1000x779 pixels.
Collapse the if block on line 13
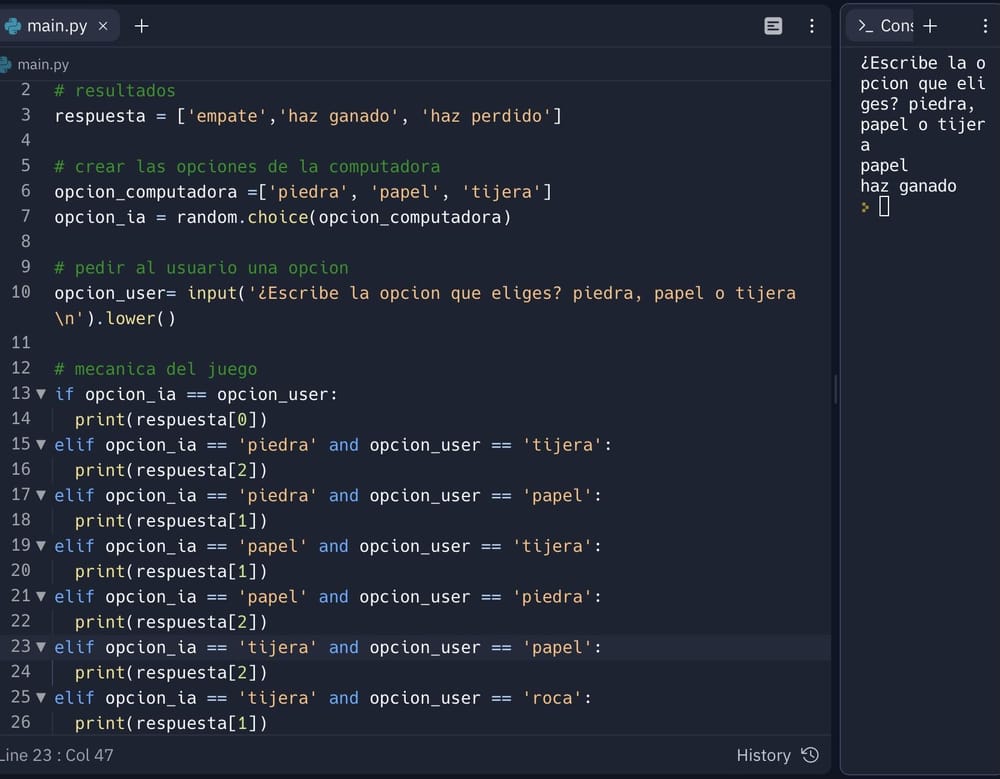[41, 394]
